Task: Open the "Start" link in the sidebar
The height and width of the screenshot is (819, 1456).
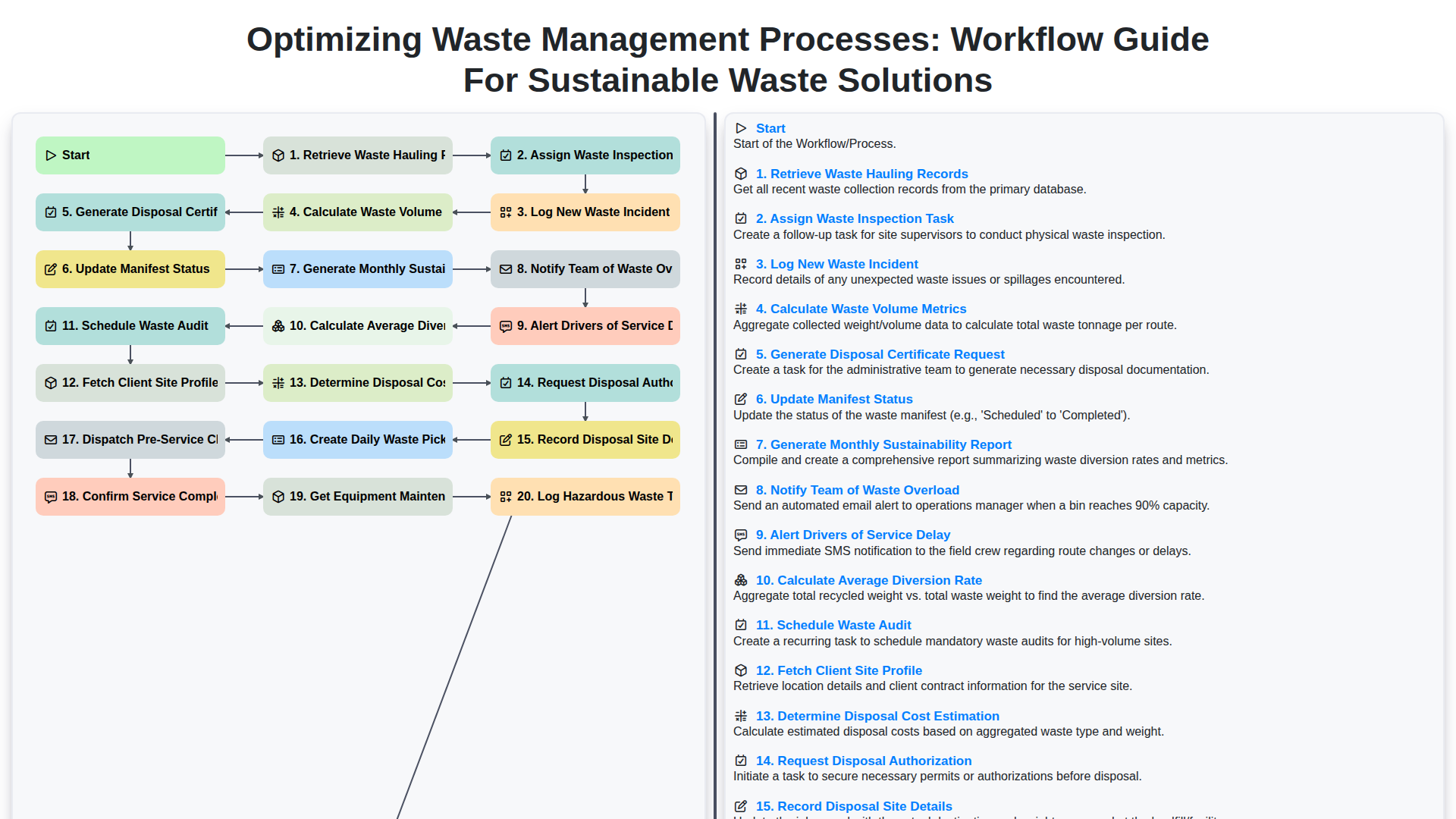Action: tap(770, 128)
